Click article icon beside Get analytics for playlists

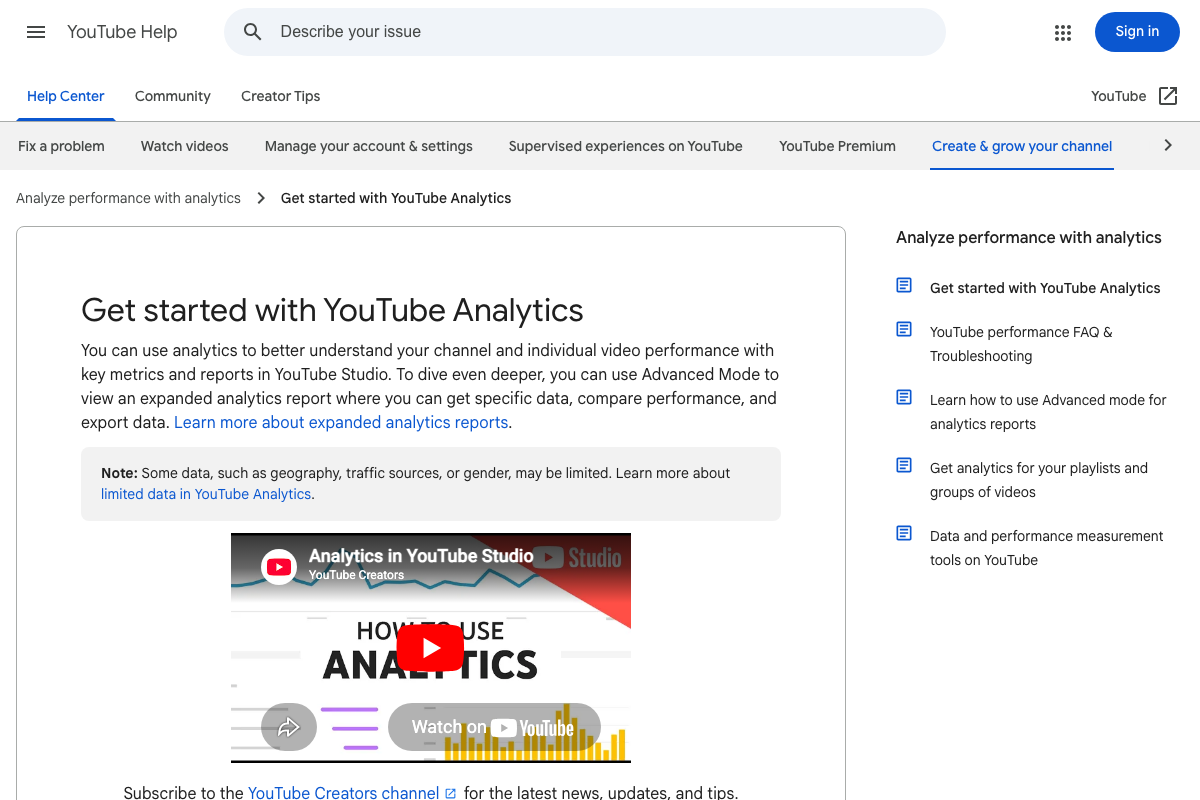point(904,466)
